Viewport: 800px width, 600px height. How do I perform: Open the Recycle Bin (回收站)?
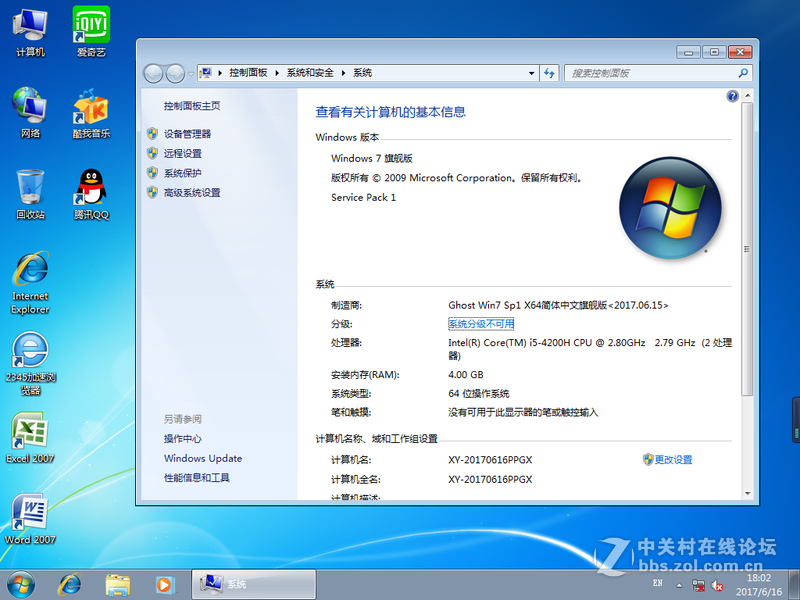coord(30,185)
